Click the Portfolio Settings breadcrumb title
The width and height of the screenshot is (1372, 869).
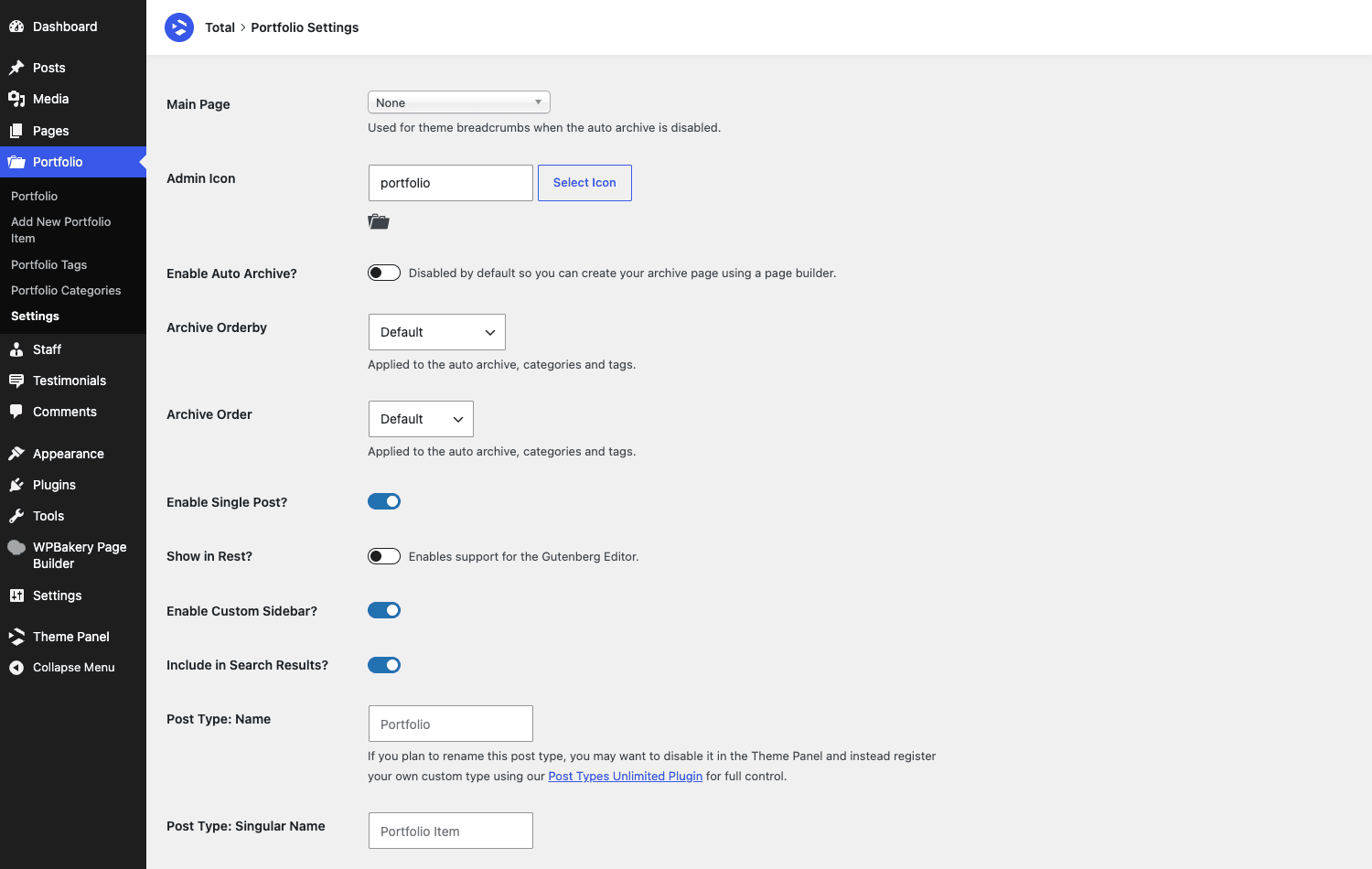(x=305, y=27)
